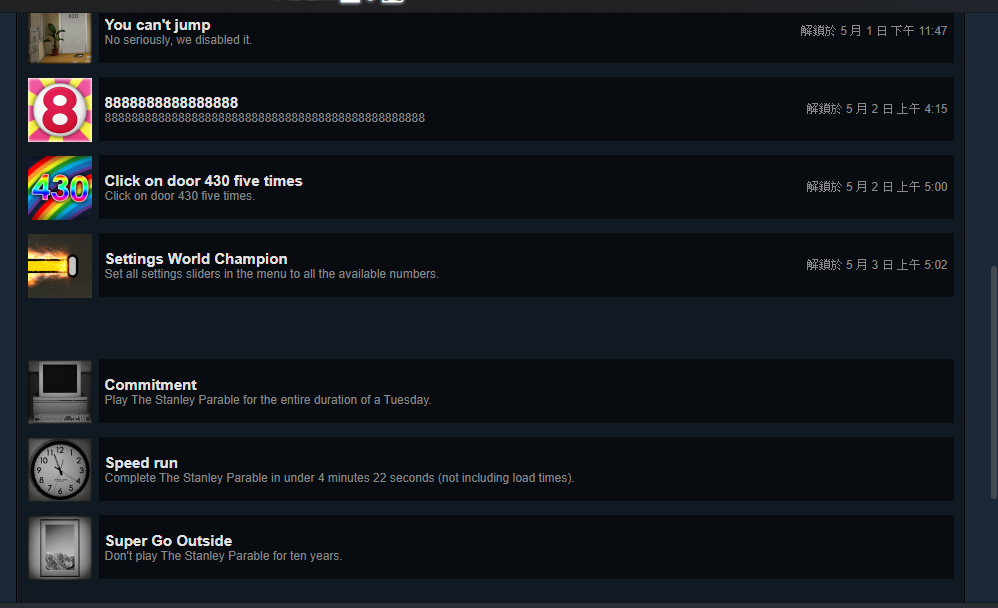Click the Speed run achievement title
Image resolution: width=998 pixels, height=608 pixels.
pyautogui.click(x=141, y=463)
